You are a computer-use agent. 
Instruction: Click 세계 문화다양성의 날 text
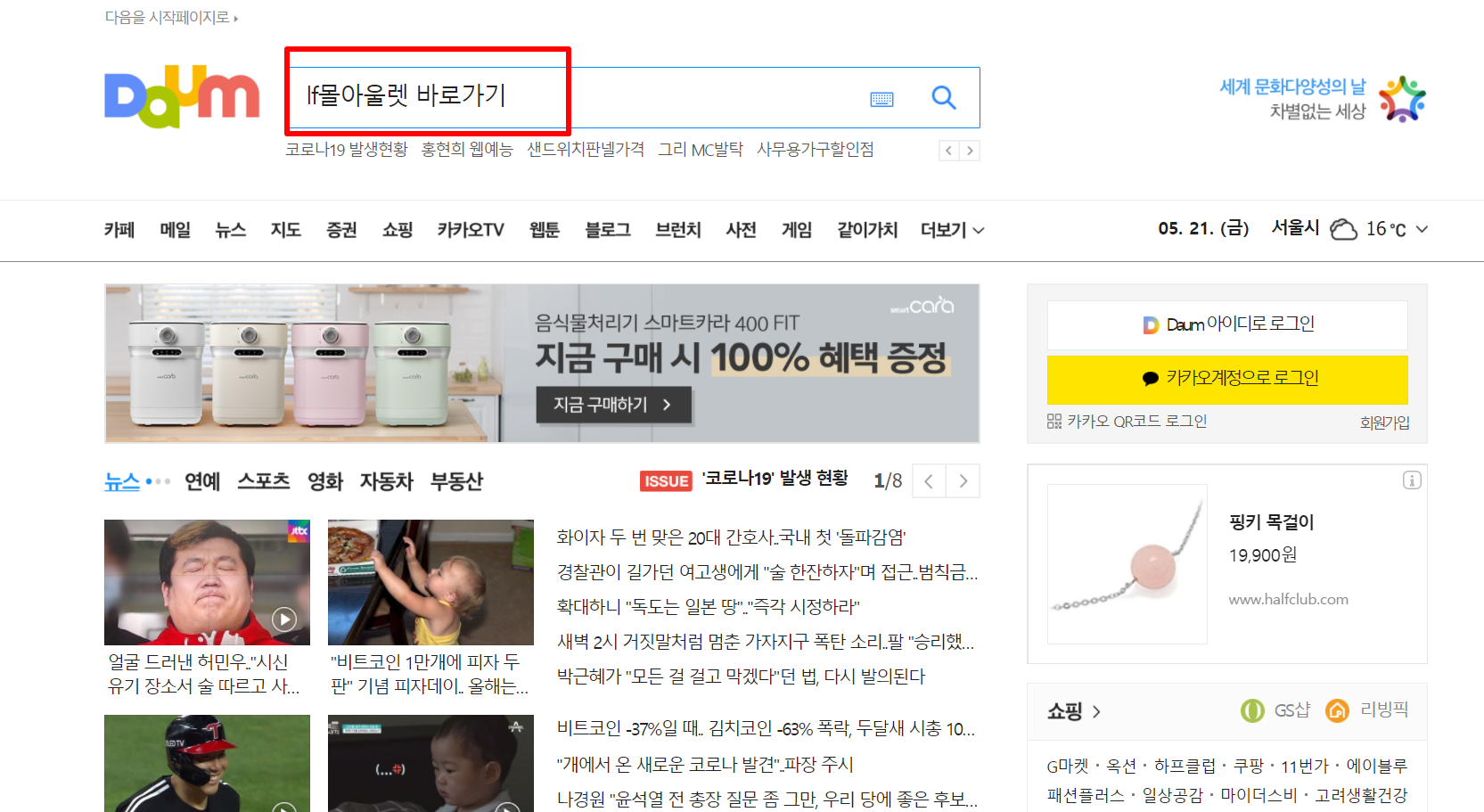[x=1292, y=86]
